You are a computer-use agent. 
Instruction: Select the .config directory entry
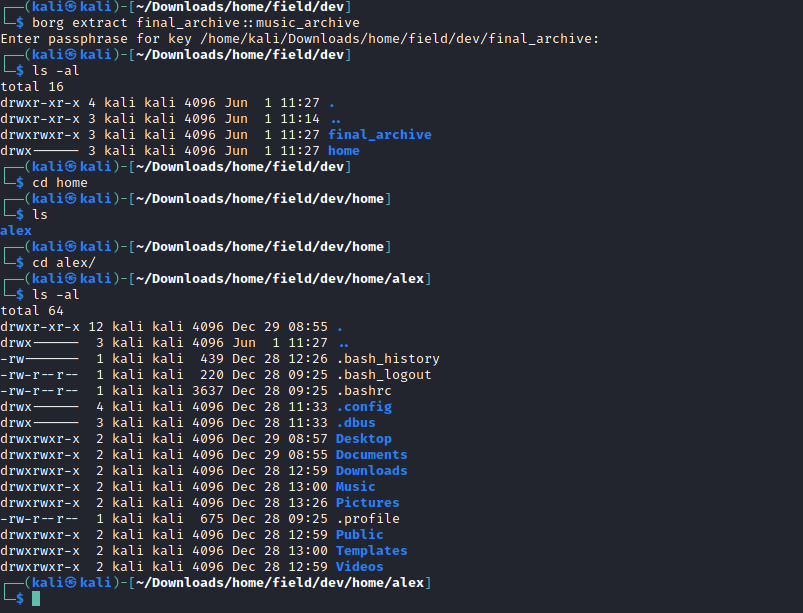363,407
